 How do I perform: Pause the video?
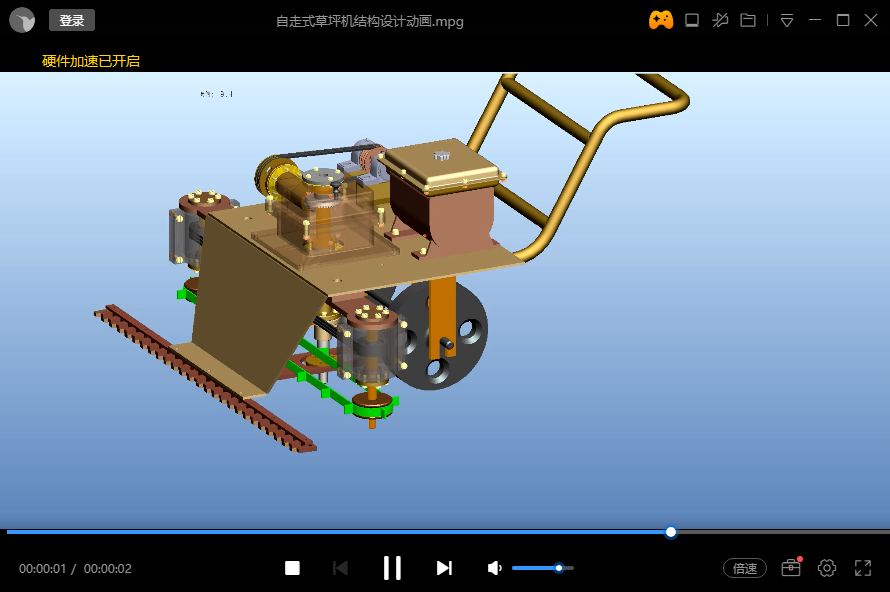392,568
